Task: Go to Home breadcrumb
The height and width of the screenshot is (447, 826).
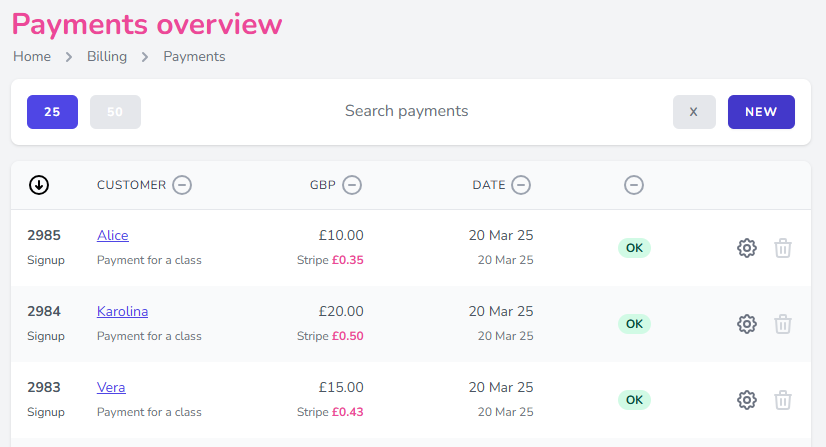Action: pos(32,57)
